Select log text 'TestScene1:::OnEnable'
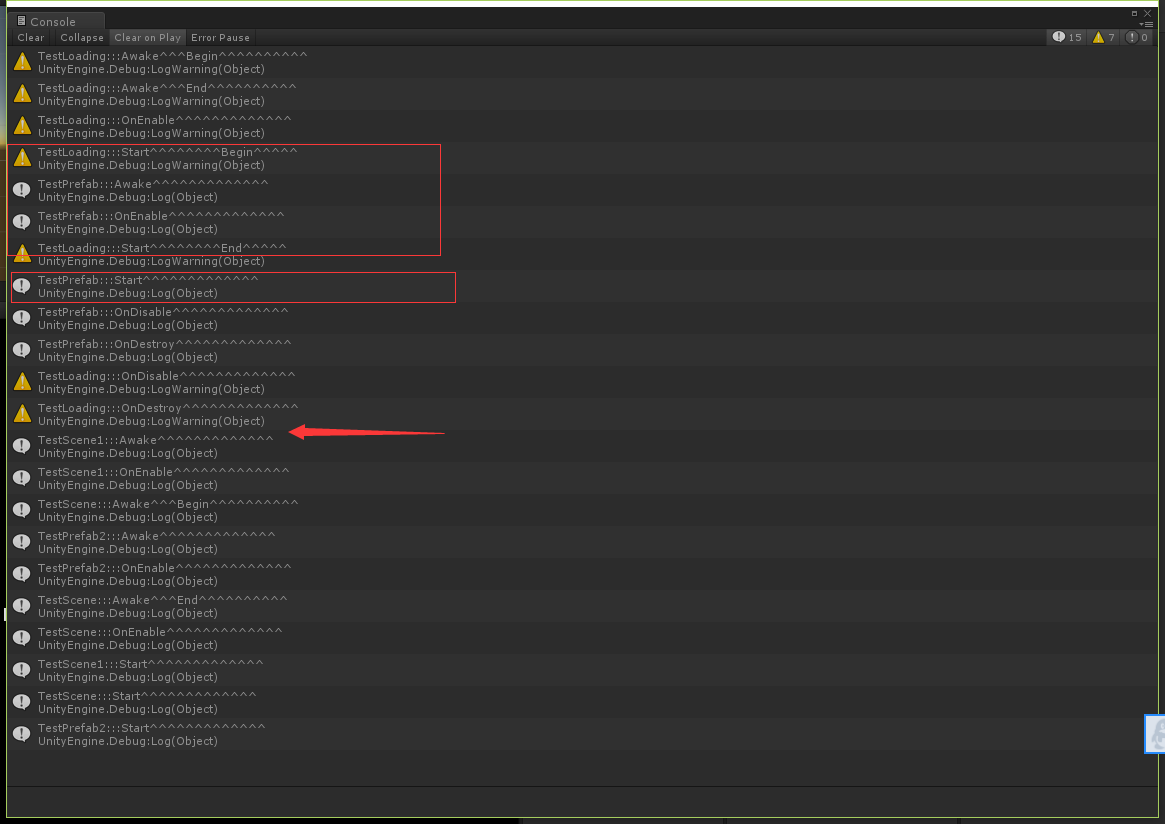This screenshot has width=1165, height=824. [x=106, y=471]
